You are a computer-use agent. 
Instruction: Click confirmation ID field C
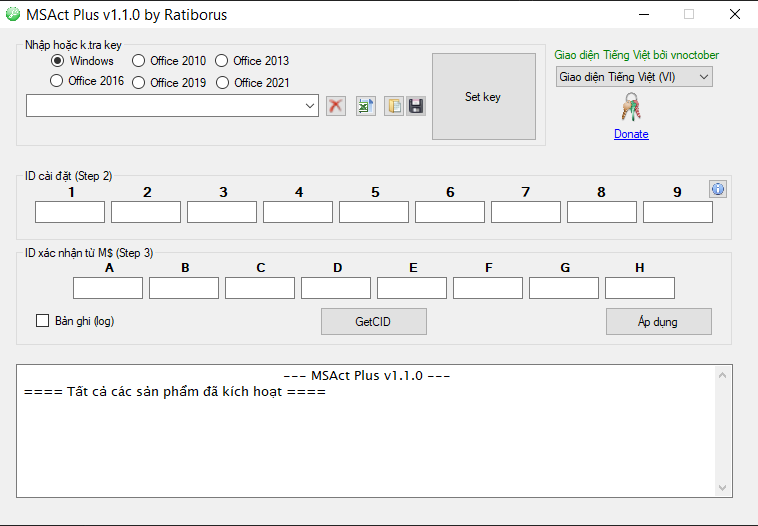[260, 288]
